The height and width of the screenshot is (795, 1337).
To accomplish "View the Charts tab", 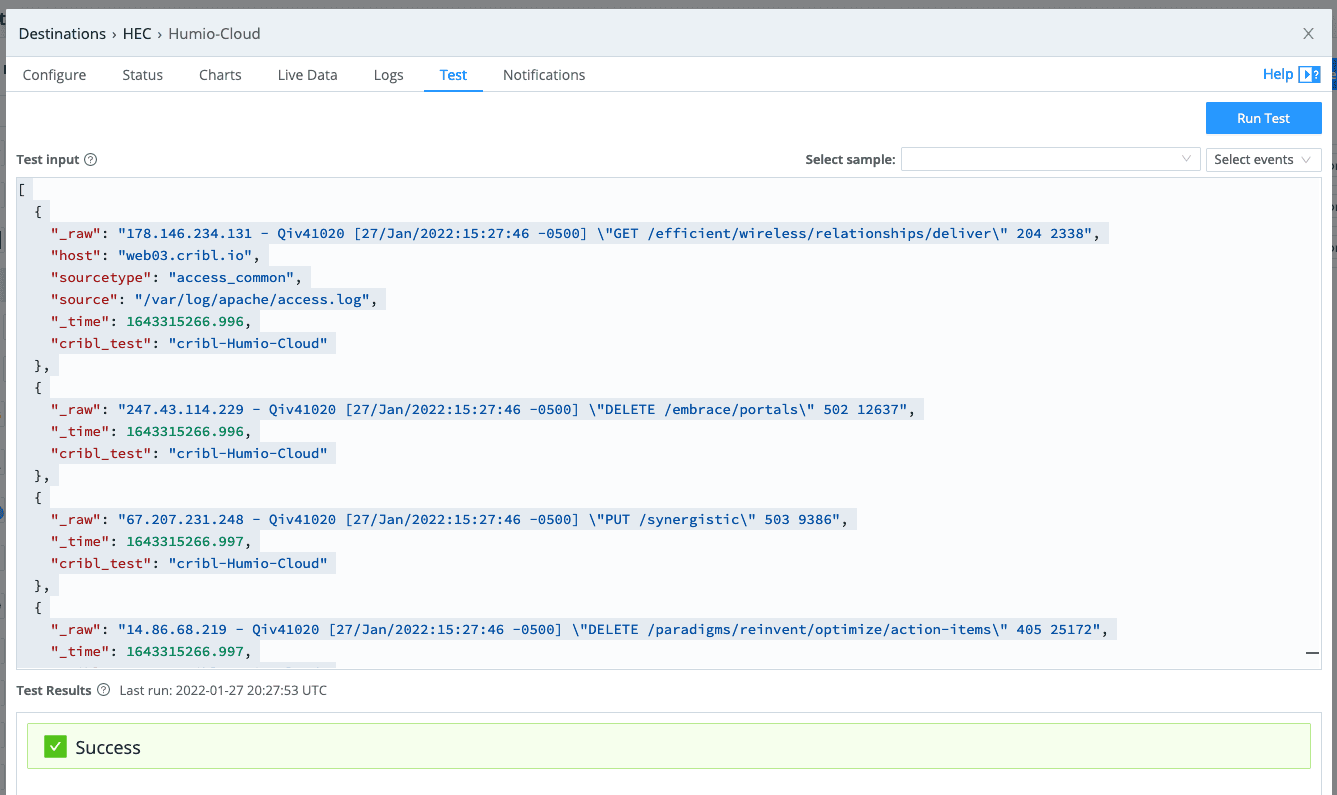I will (220, 75).
